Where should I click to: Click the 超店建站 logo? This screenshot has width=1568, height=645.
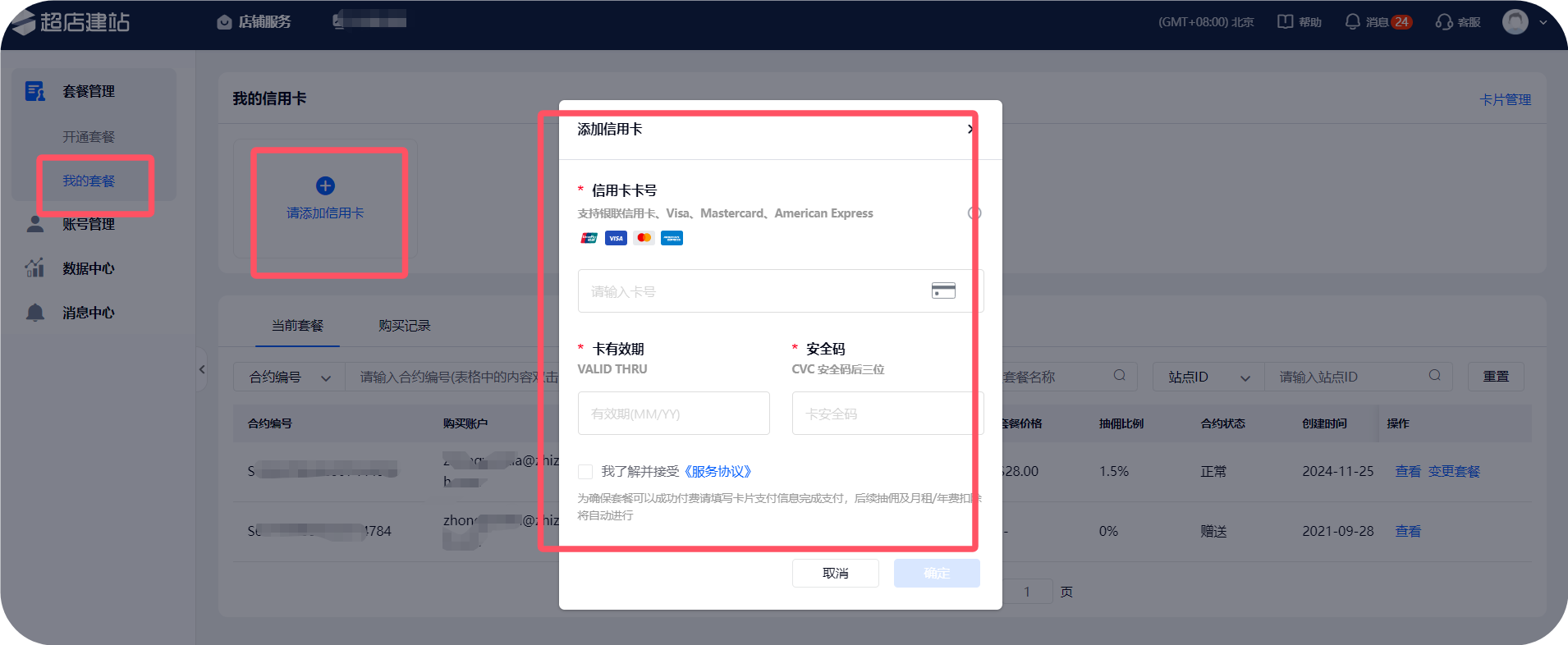point(71,22)
